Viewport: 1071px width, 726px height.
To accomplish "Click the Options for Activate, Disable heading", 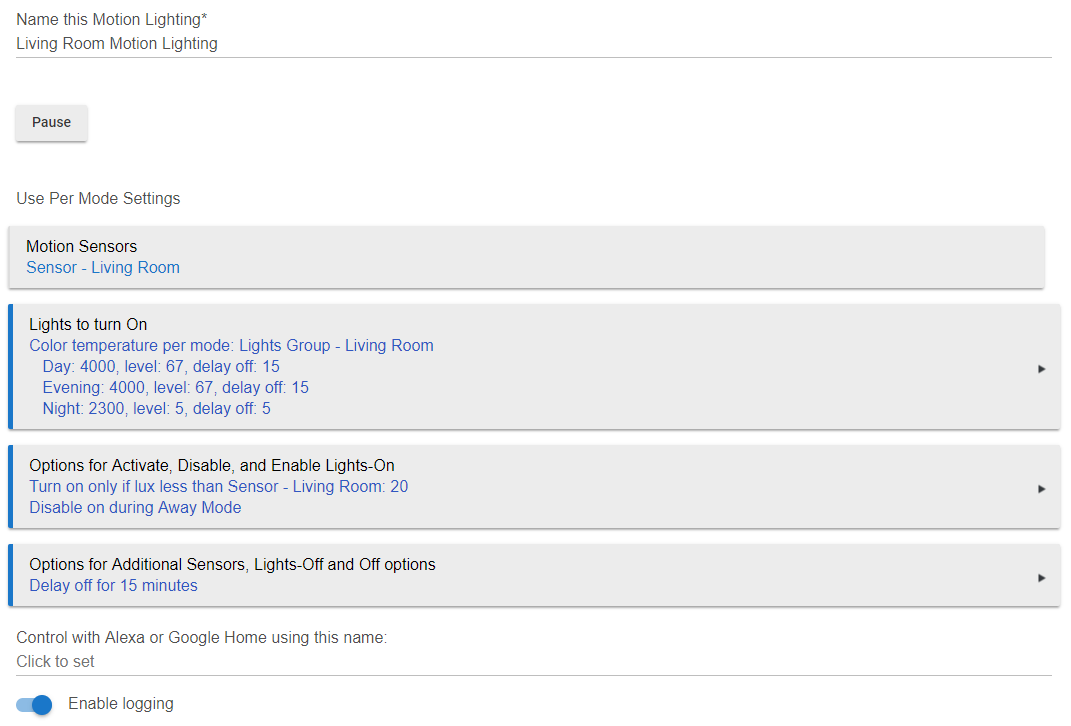I will tap(212, 466).
